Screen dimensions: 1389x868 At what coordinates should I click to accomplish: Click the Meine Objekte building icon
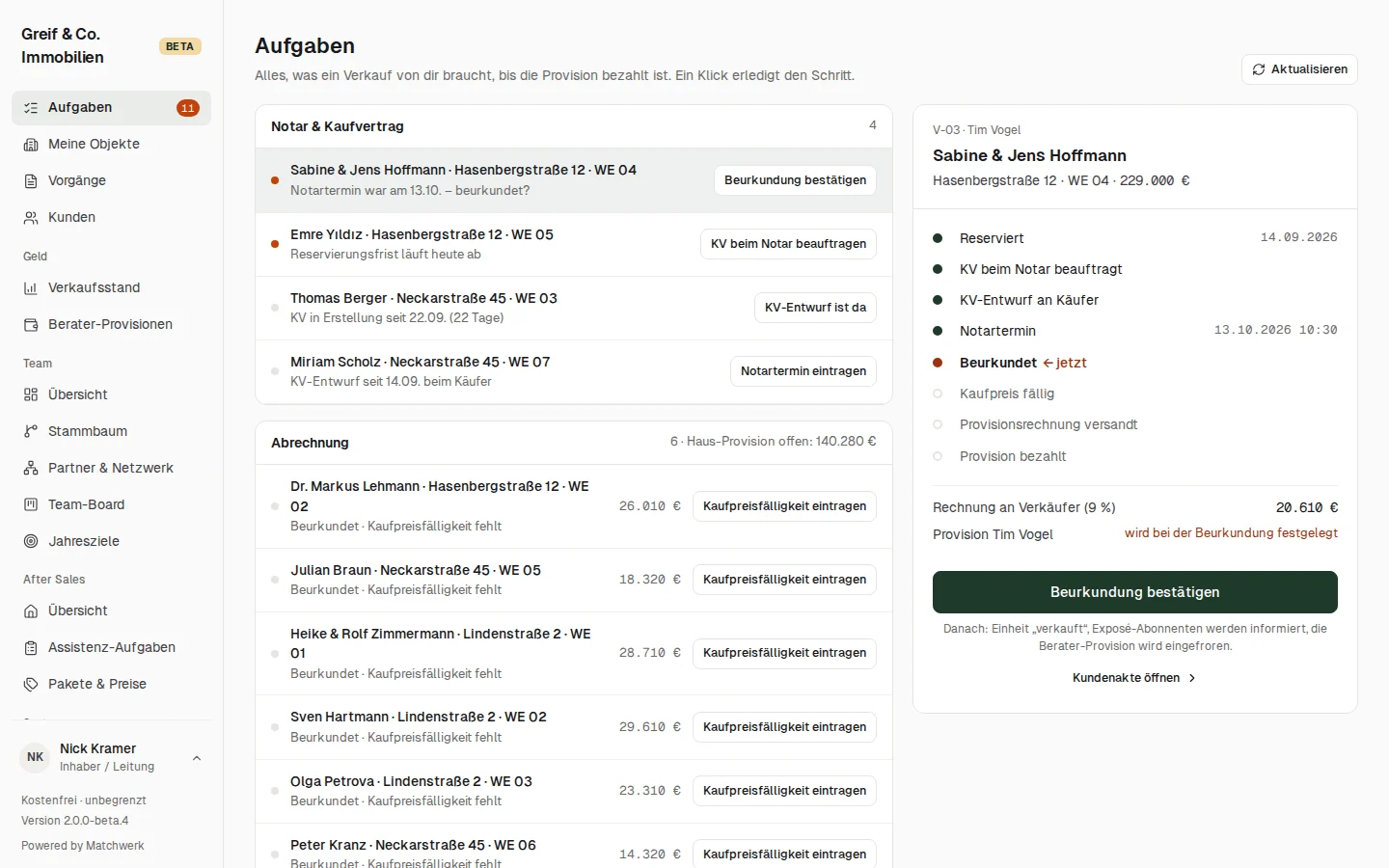[31, 145]
